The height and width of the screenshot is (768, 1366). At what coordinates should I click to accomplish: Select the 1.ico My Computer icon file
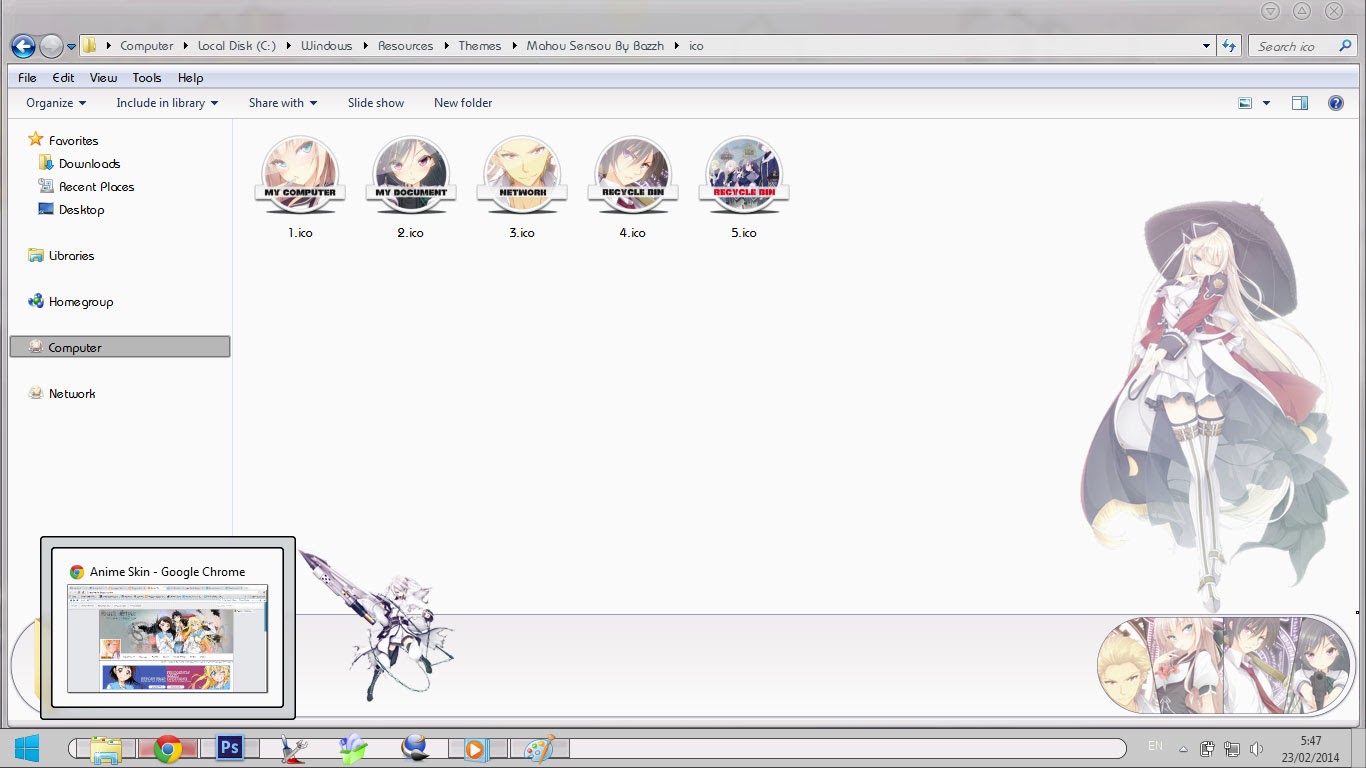(x=300, y=187)
